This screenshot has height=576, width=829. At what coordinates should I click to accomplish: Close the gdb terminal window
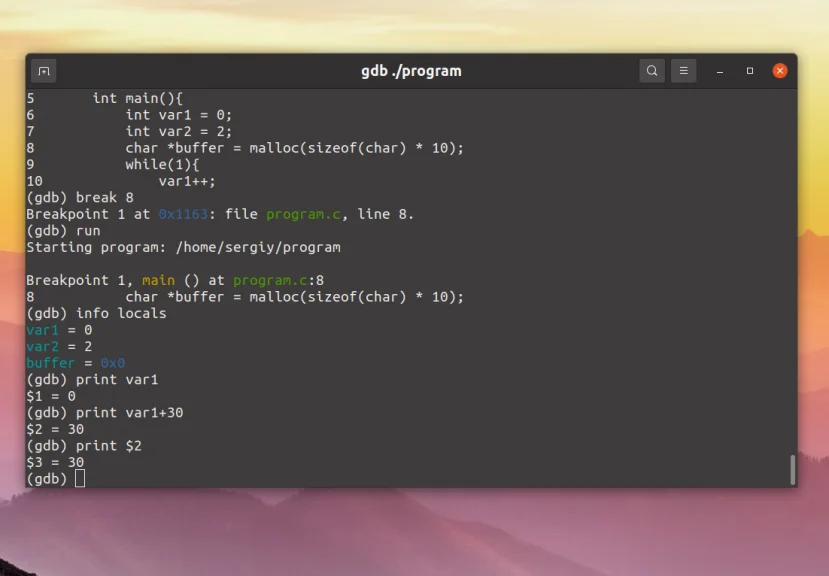click(x=780, y=71)
